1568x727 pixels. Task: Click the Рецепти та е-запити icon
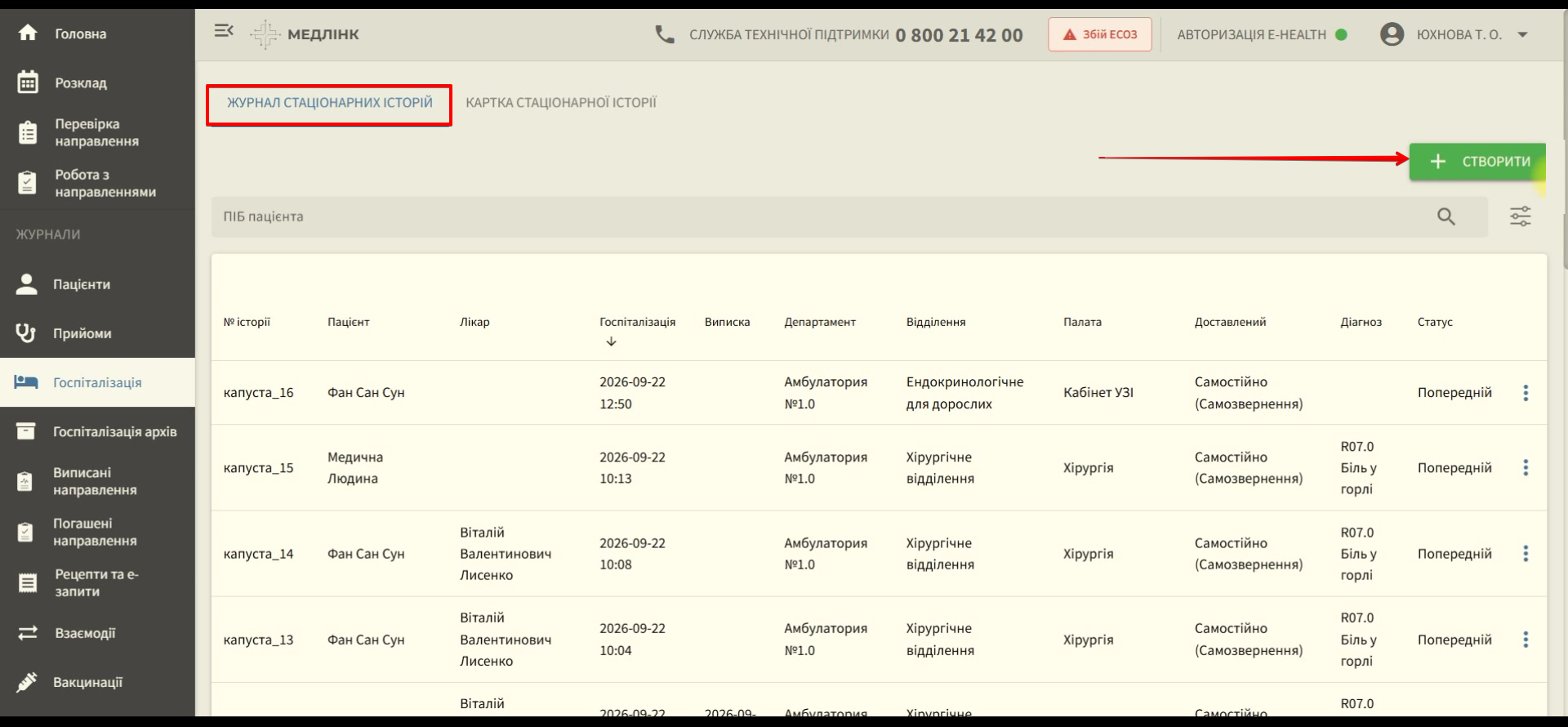(x=28, y=582)
